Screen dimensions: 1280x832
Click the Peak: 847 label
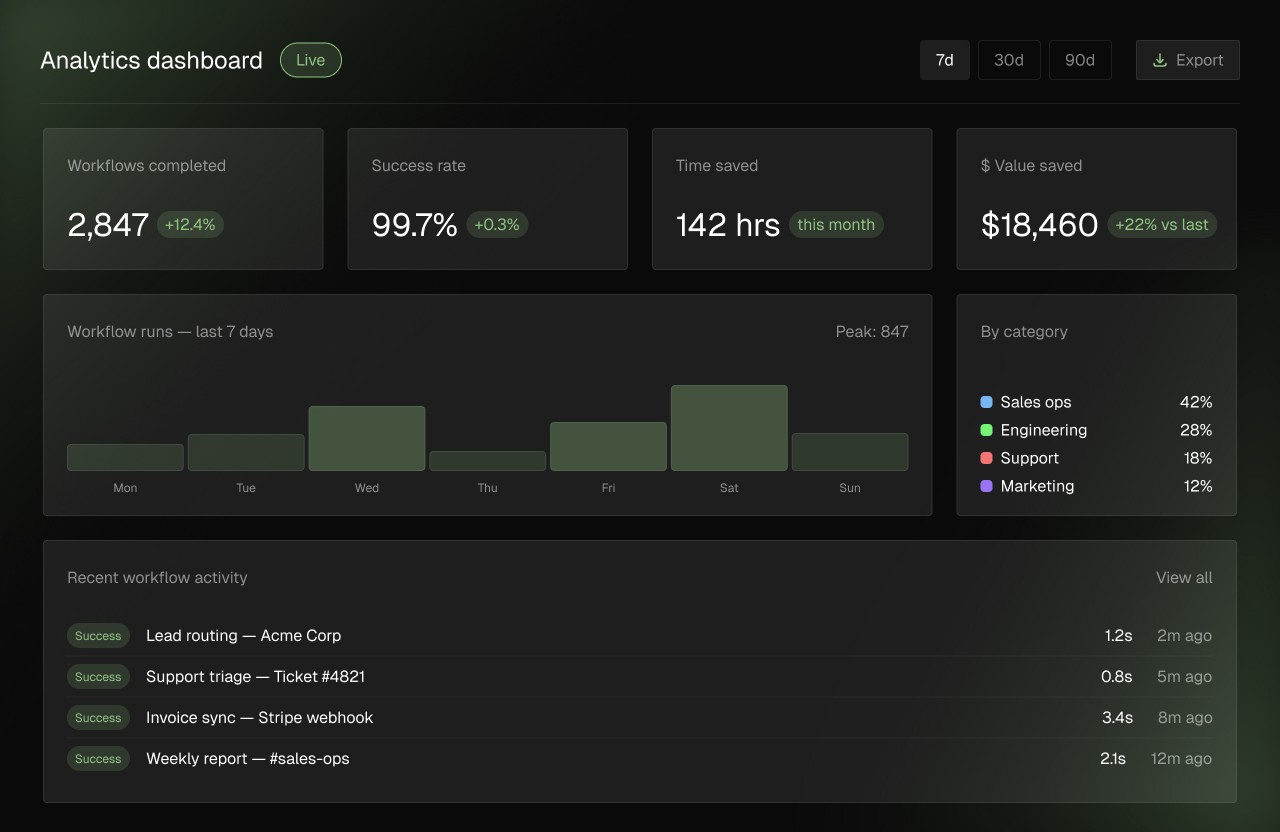872,331
